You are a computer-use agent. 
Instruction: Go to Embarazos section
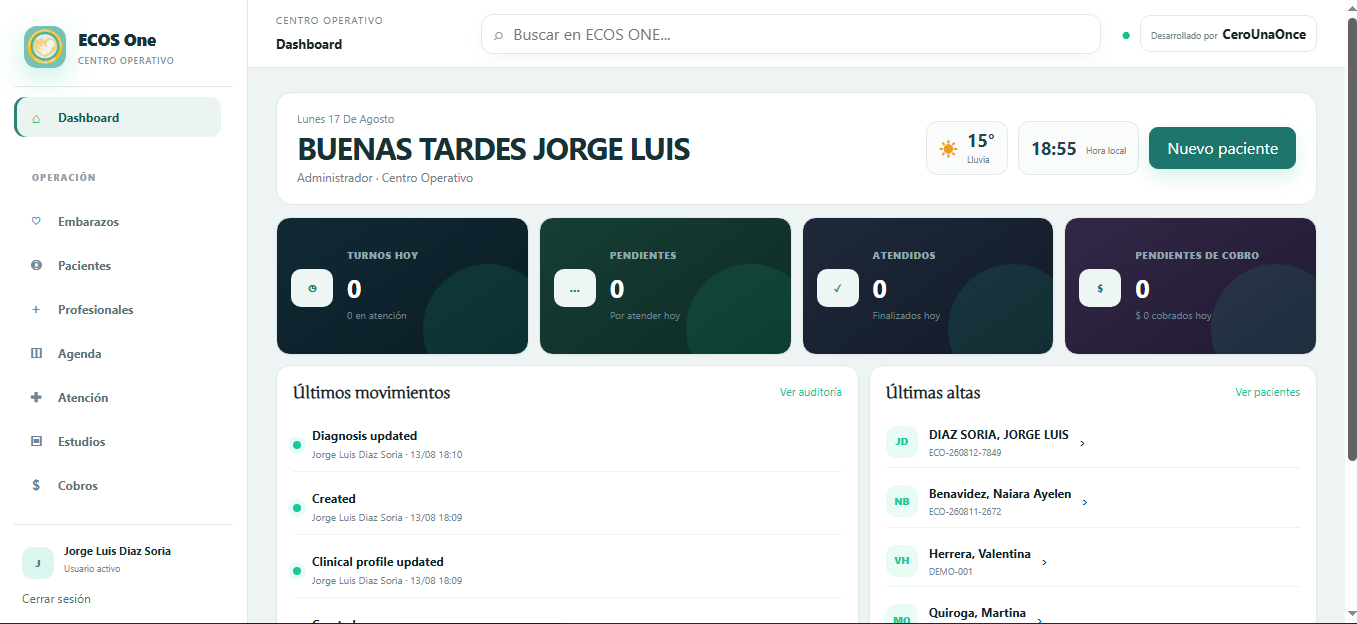tap(118, 221)
